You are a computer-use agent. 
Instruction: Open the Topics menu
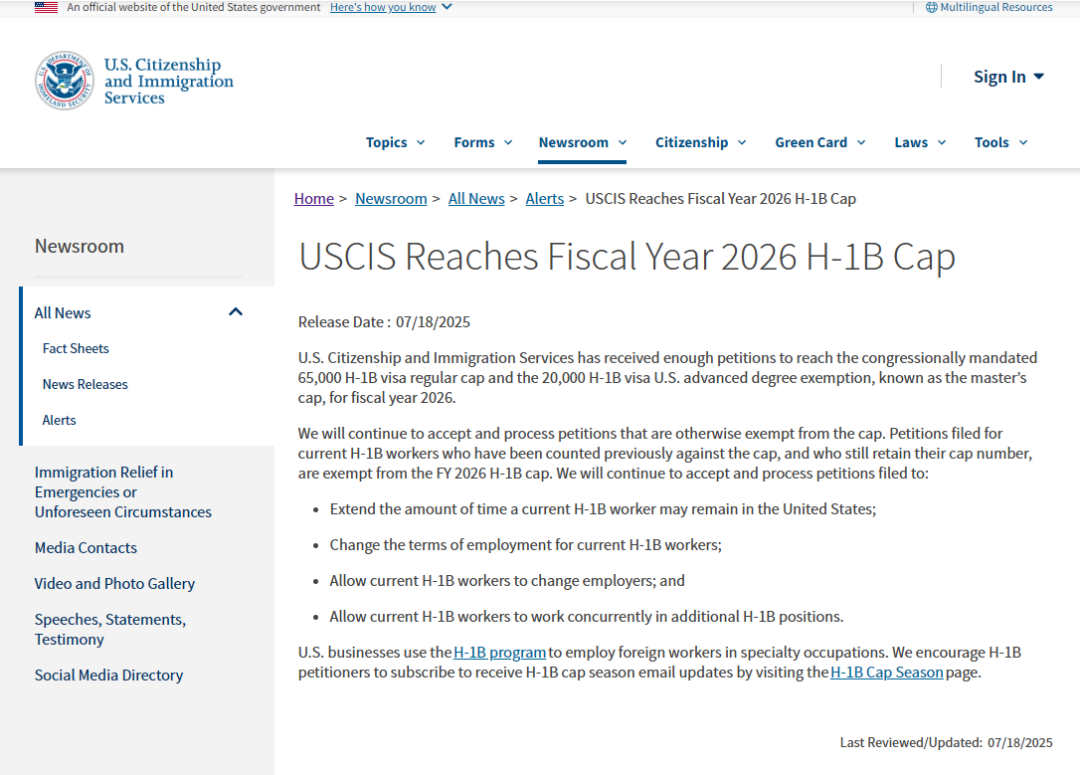tap(386, 142)
